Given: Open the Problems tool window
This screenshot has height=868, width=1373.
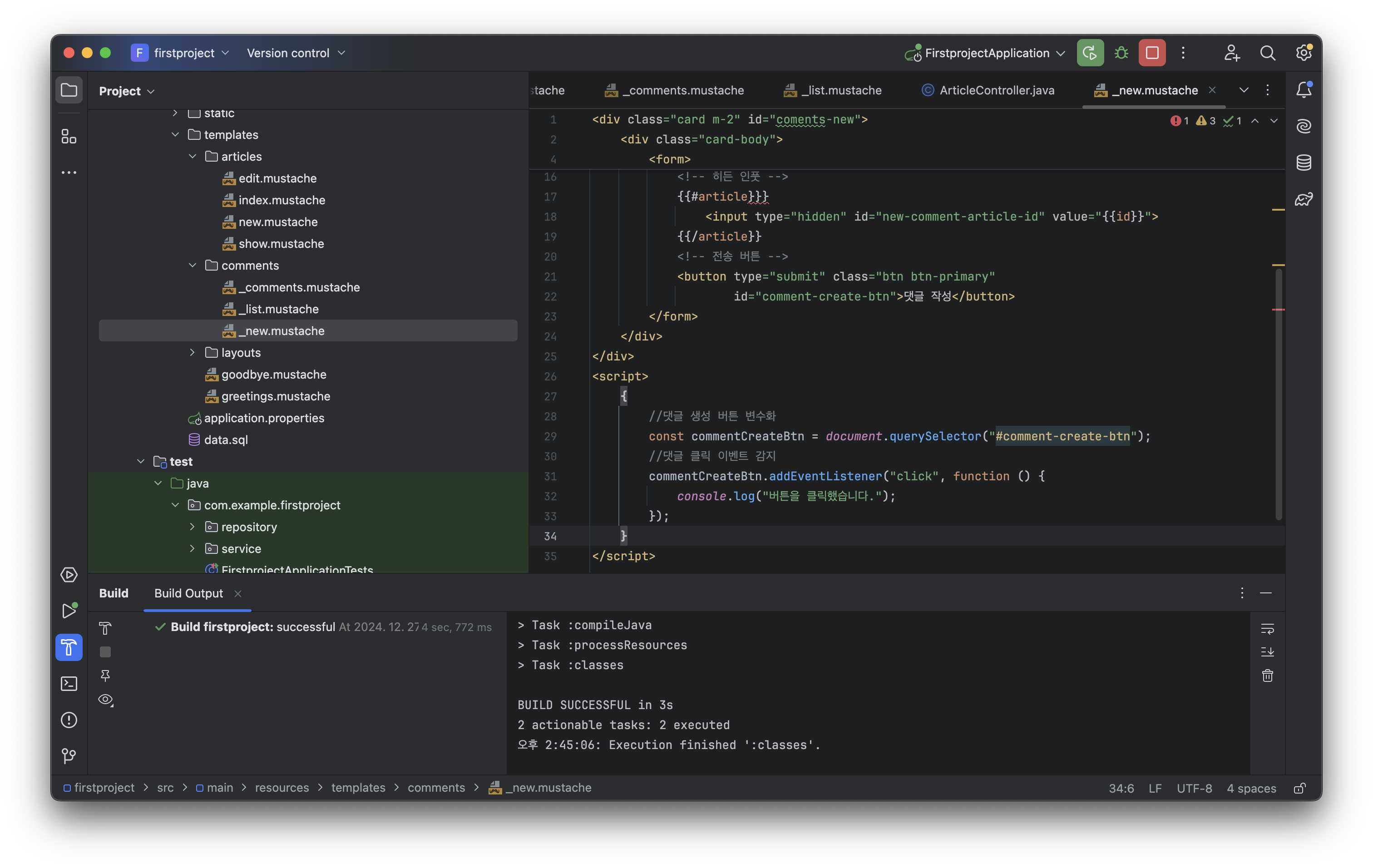Looking at the screenshot, I should [x=69, y=720].
